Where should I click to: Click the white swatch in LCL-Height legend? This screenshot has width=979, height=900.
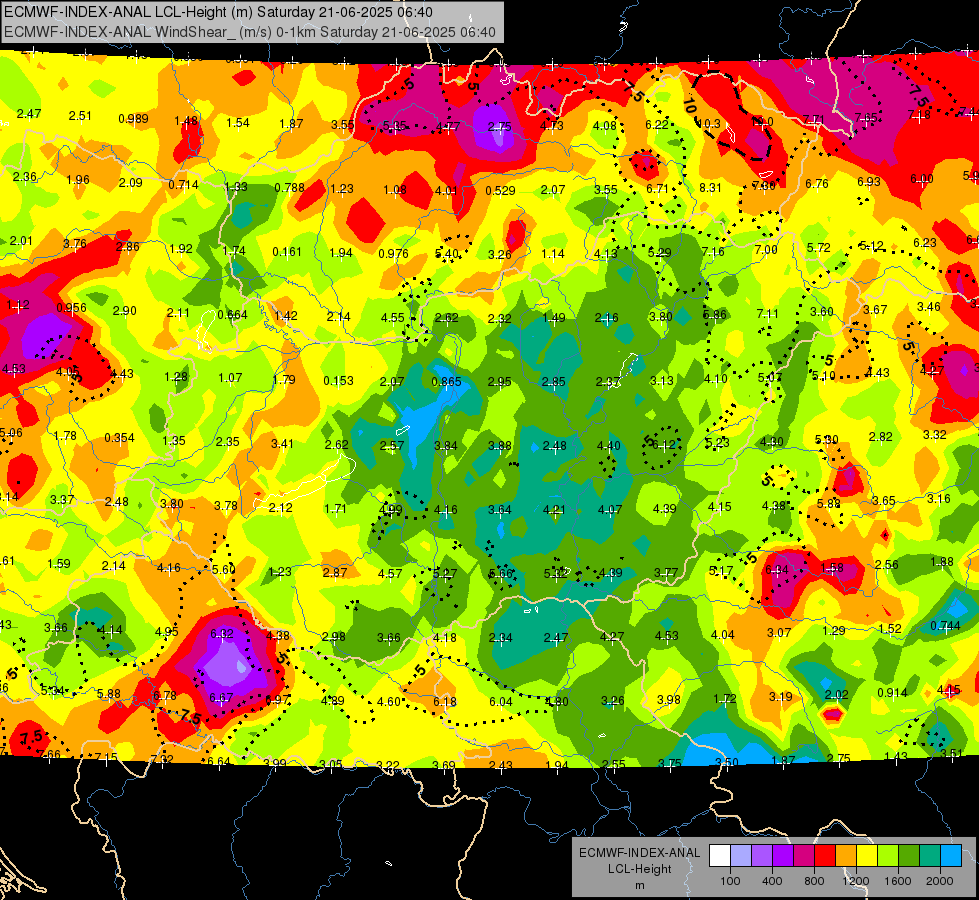click(x=720, y=856)
